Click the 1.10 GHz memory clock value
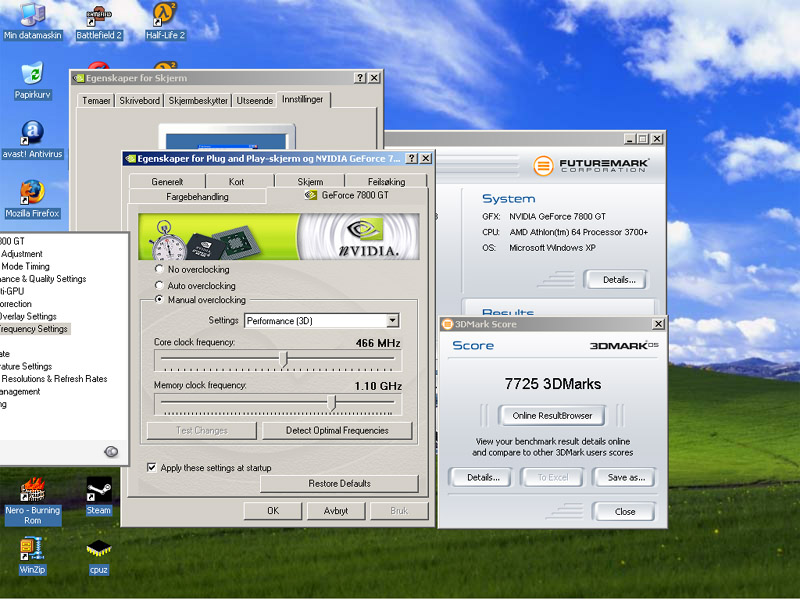Viewport: 800px width, 600px height. click(x=378, y=386)
